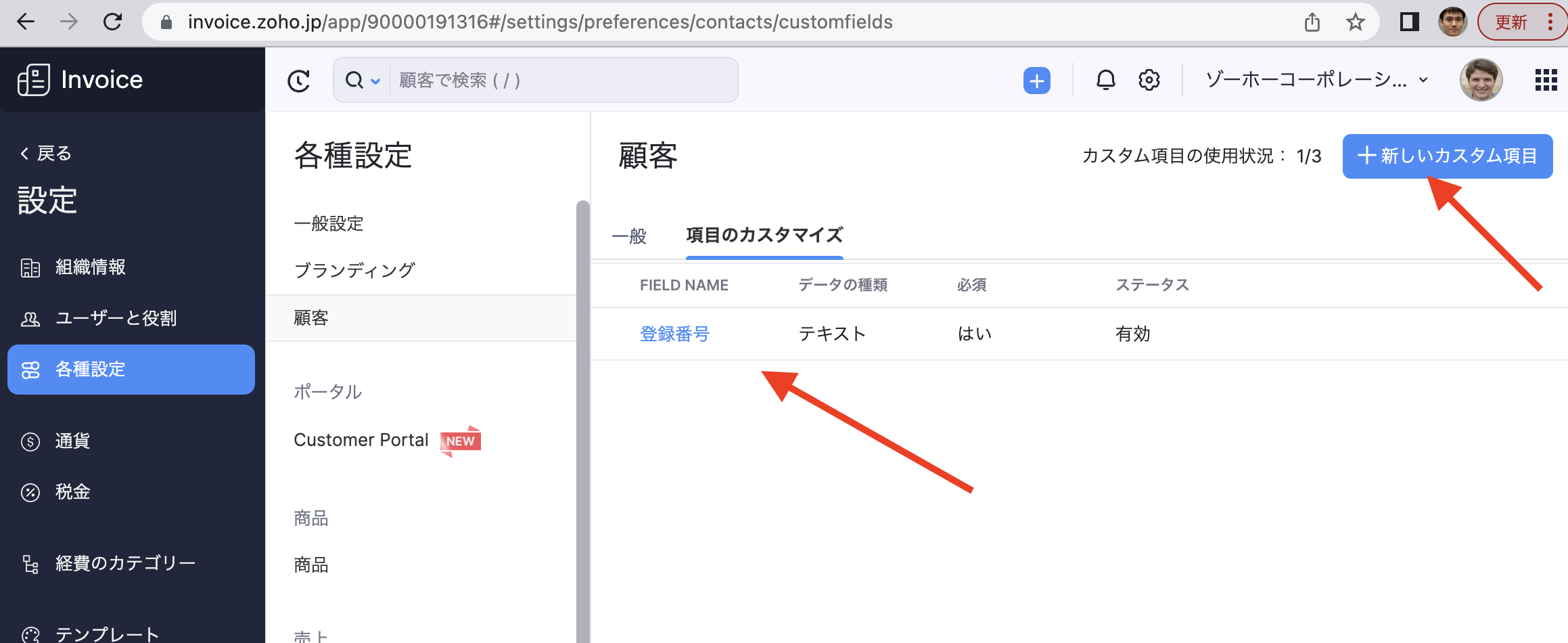Open the notifications bell
The height and width of the screenshot is (643, 1568).
click(1105, 81)
